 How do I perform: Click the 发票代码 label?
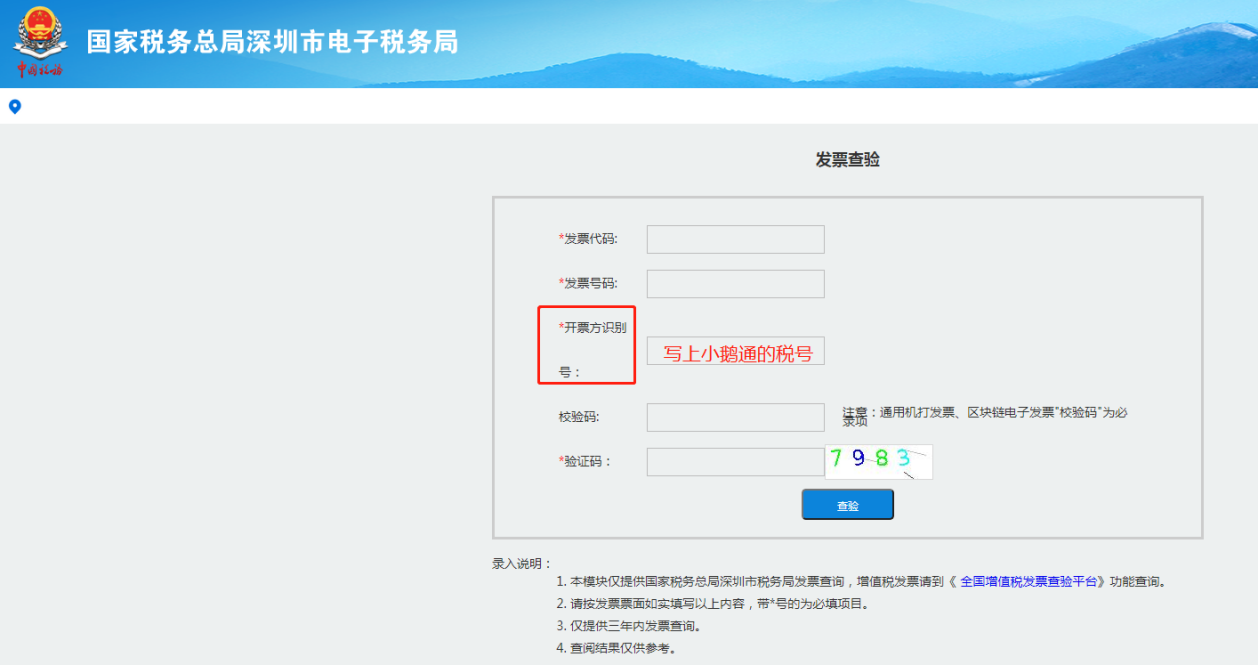pyautogui.click(x=588, y=239)
